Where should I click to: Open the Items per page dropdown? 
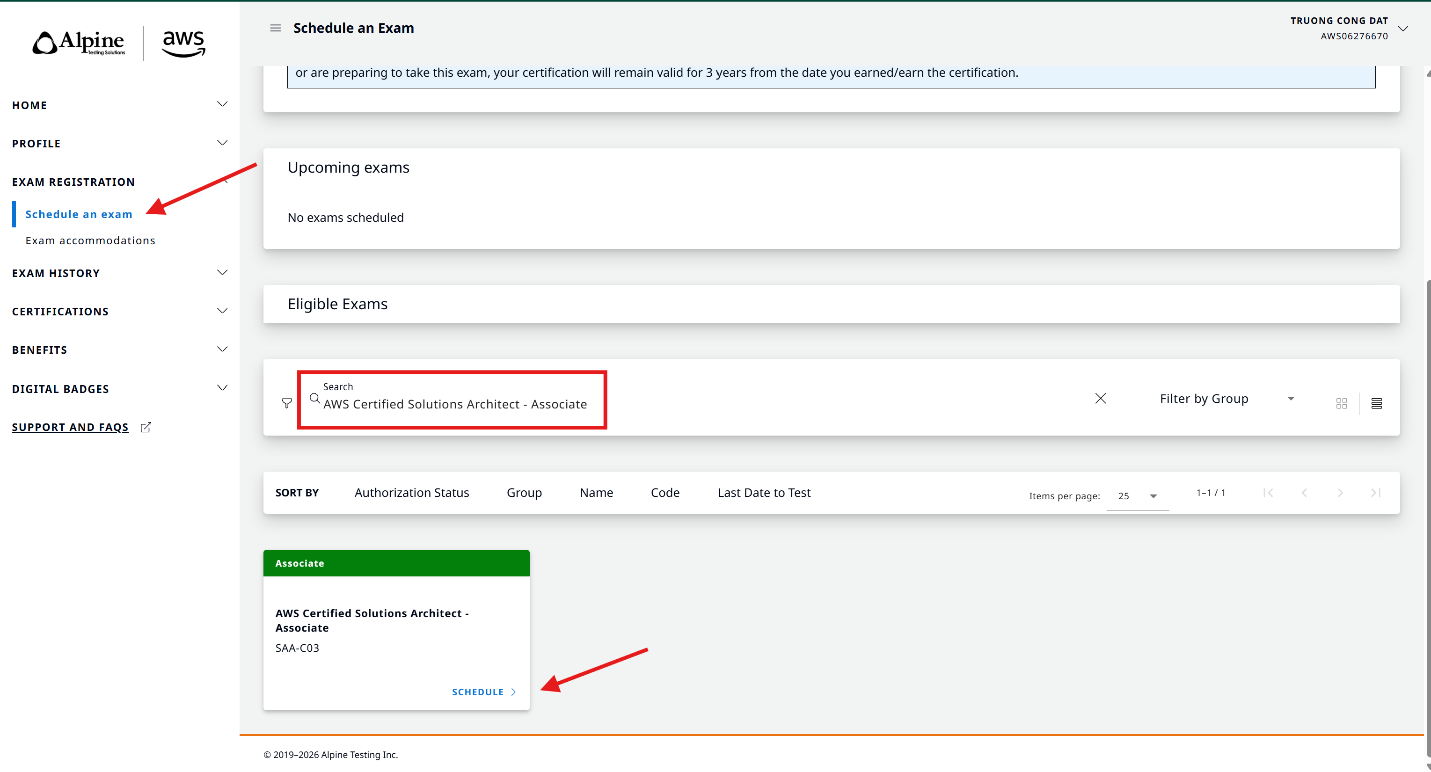click(1138, 496)
